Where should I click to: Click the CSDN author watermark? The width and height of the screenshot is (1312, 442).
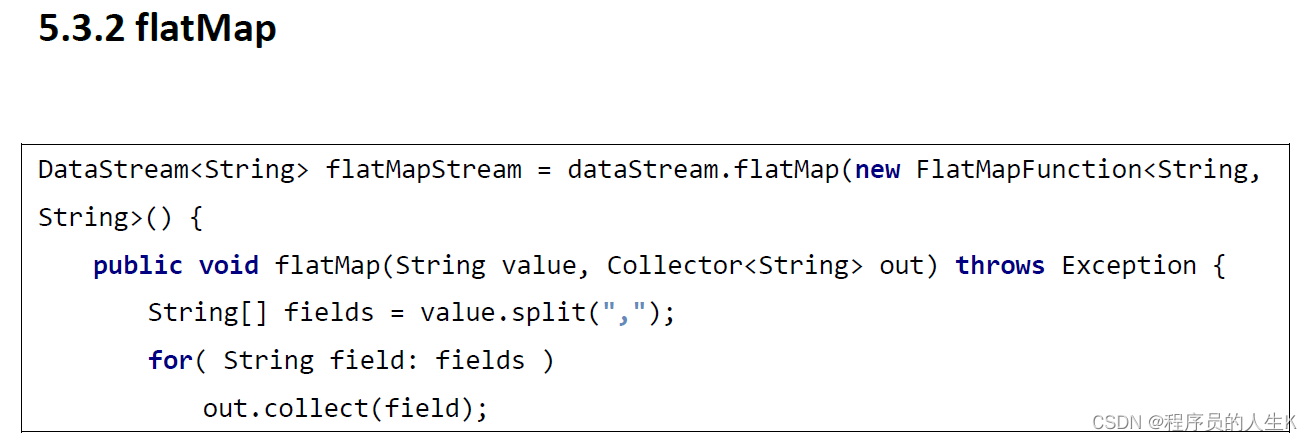(1192, 422)
